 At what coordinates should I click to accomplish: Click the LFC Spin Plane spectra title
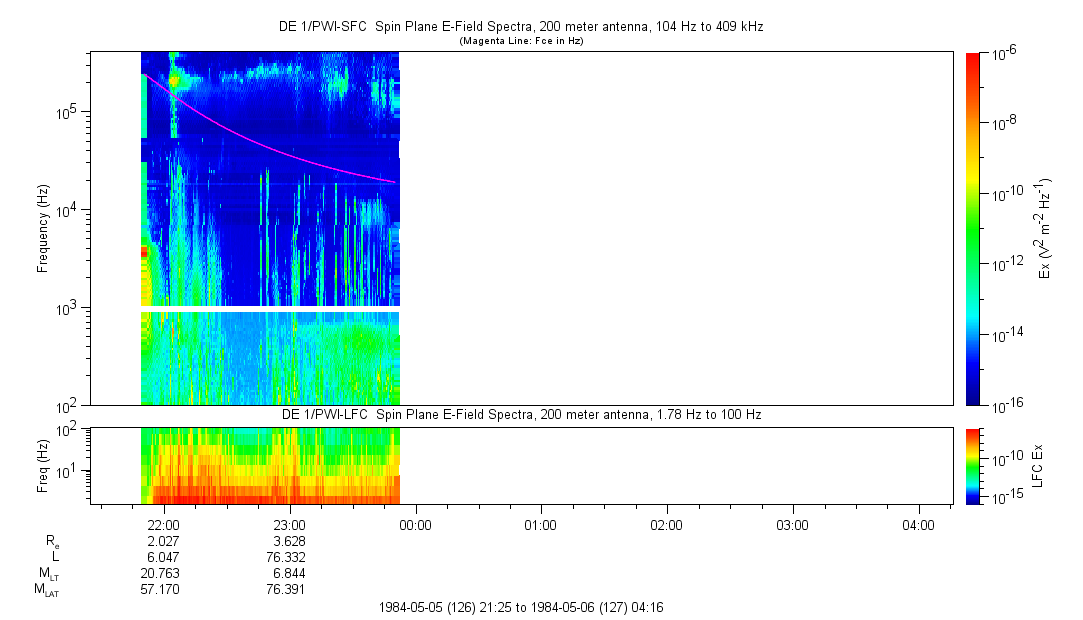point(520,414)
